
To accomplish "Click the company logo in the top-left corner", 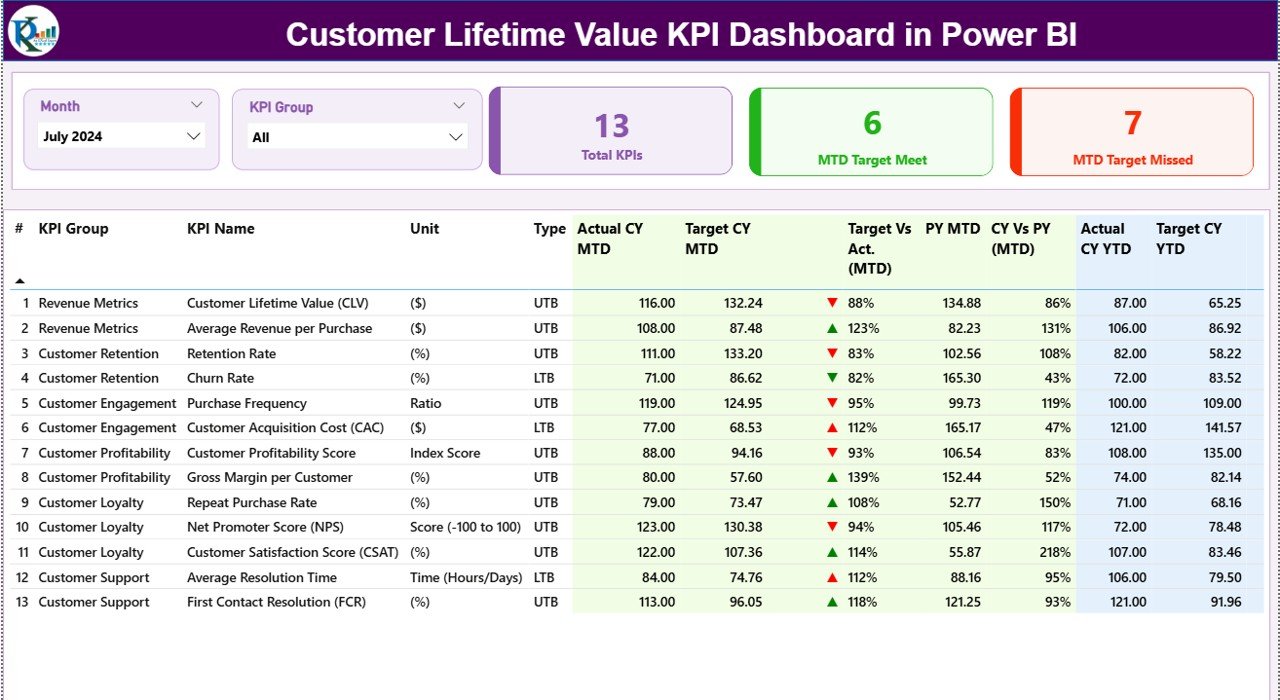I will [31, 31].
